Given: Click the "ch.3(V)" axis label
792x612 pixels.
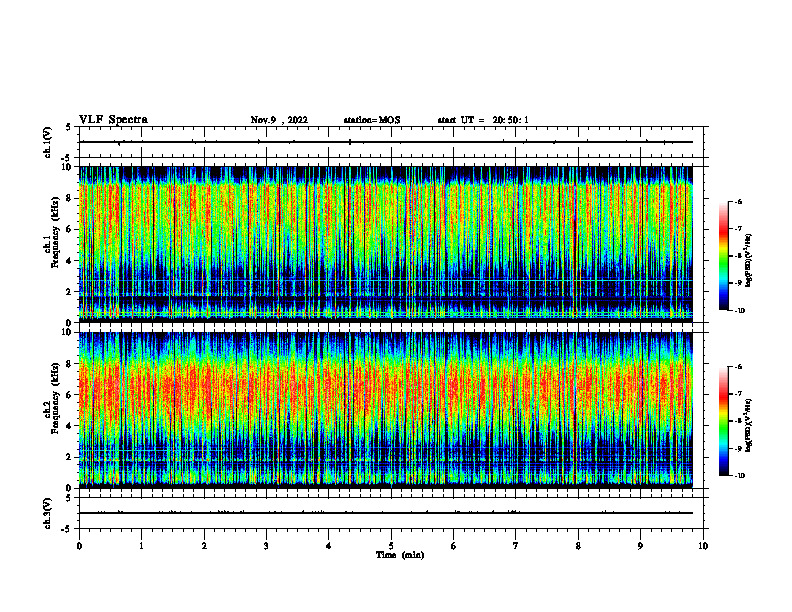Looking at the screenshot, I should point(48,513).
